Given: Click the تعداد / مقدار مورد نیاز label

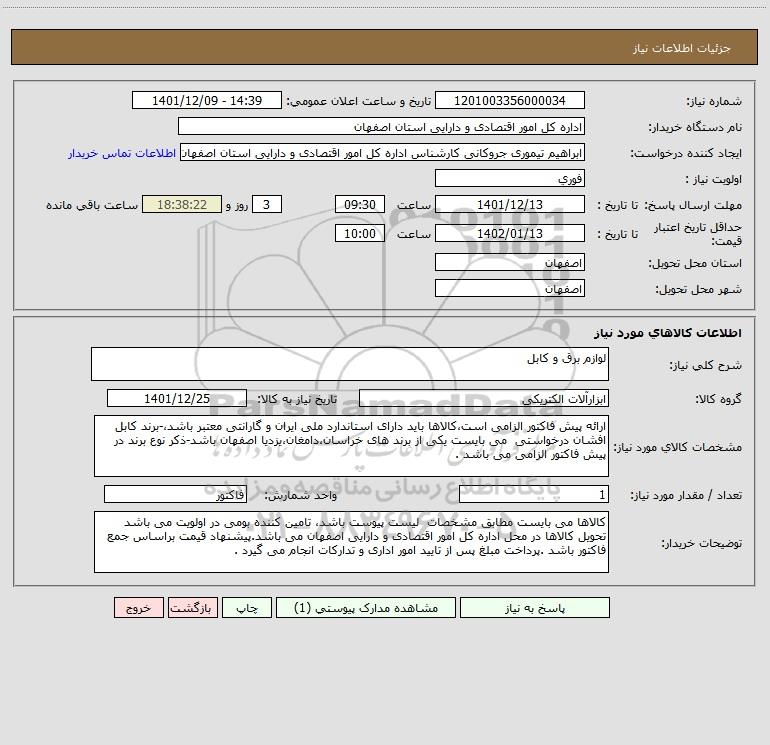Looking at the screenshot, I should [x=686, y=495].
